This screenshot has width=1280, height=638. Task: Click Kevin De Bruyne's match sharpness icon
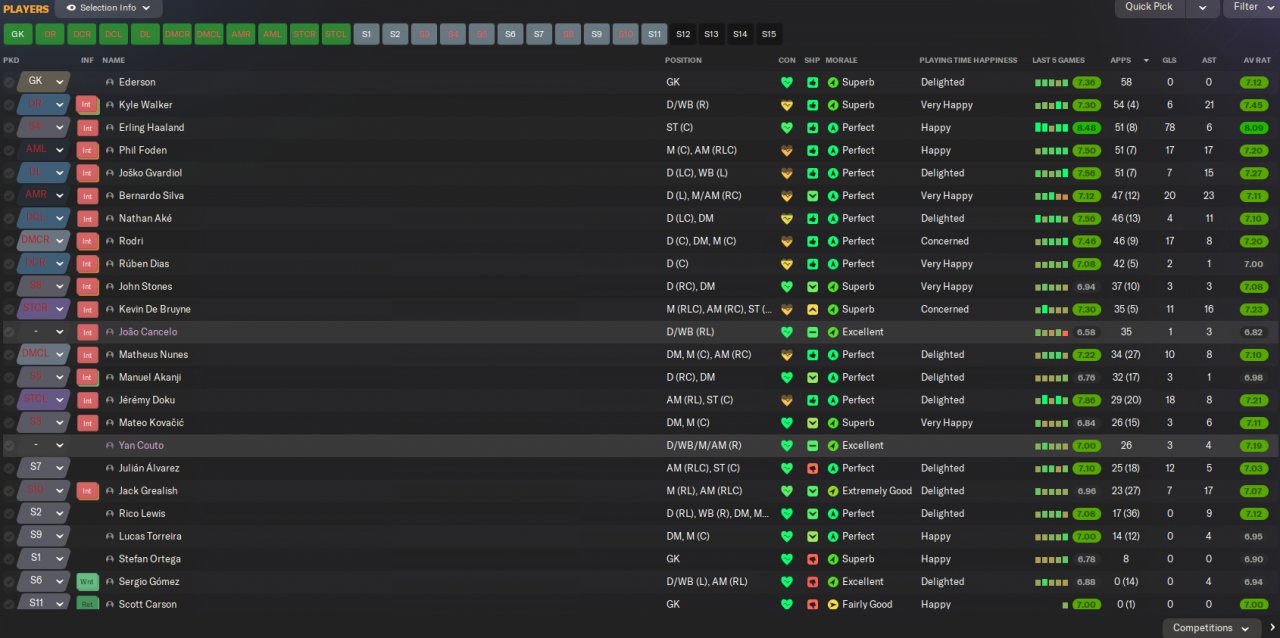pyautogui.click(x=813, y=309)
